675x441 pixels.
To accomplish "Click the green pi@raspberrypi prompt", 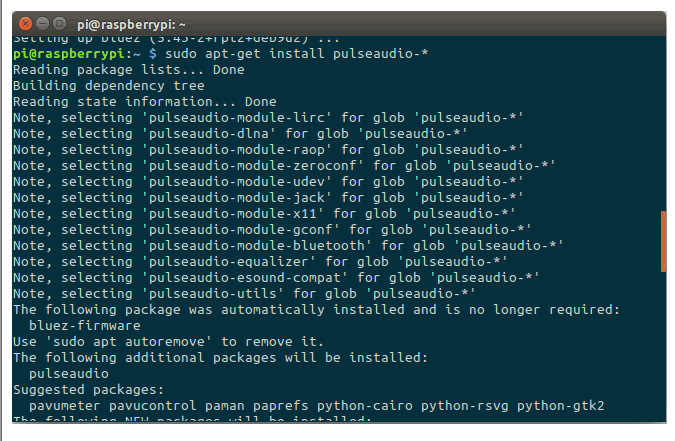I will (x=68, y=52).
